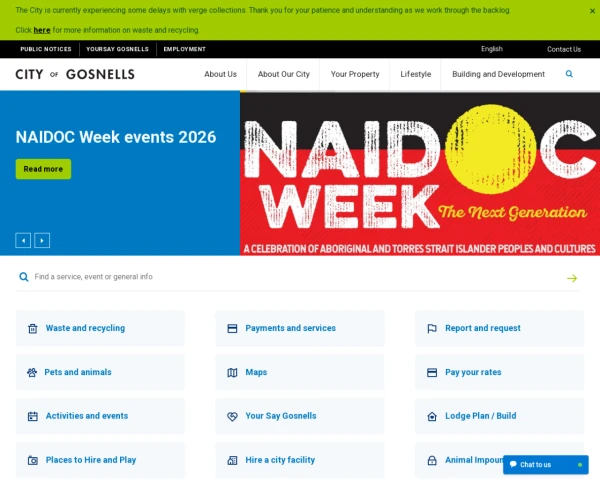The image size is (600, 480).
Task: Click building icon for Hire a city facility
Action: [x=232, y=460]
